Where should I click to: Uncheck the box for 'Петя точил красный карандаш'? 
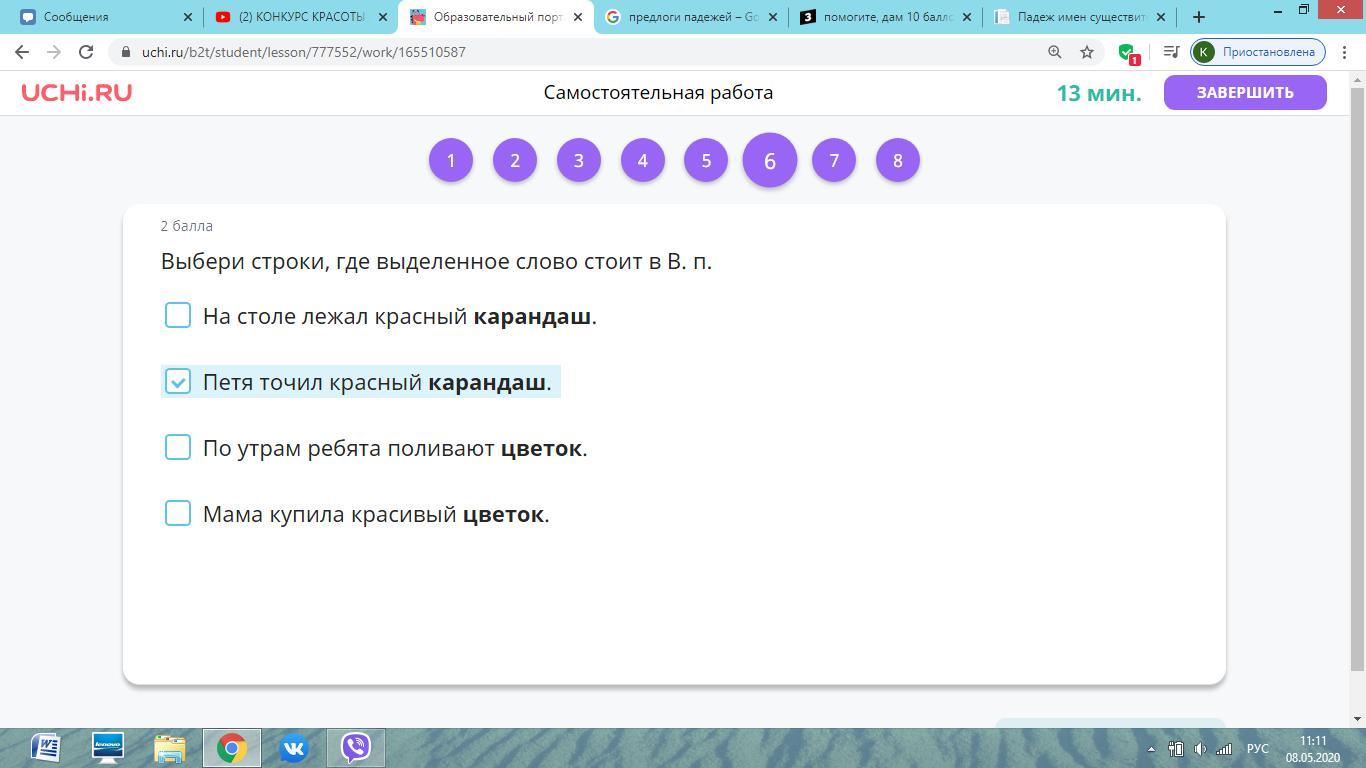(178, 381)
